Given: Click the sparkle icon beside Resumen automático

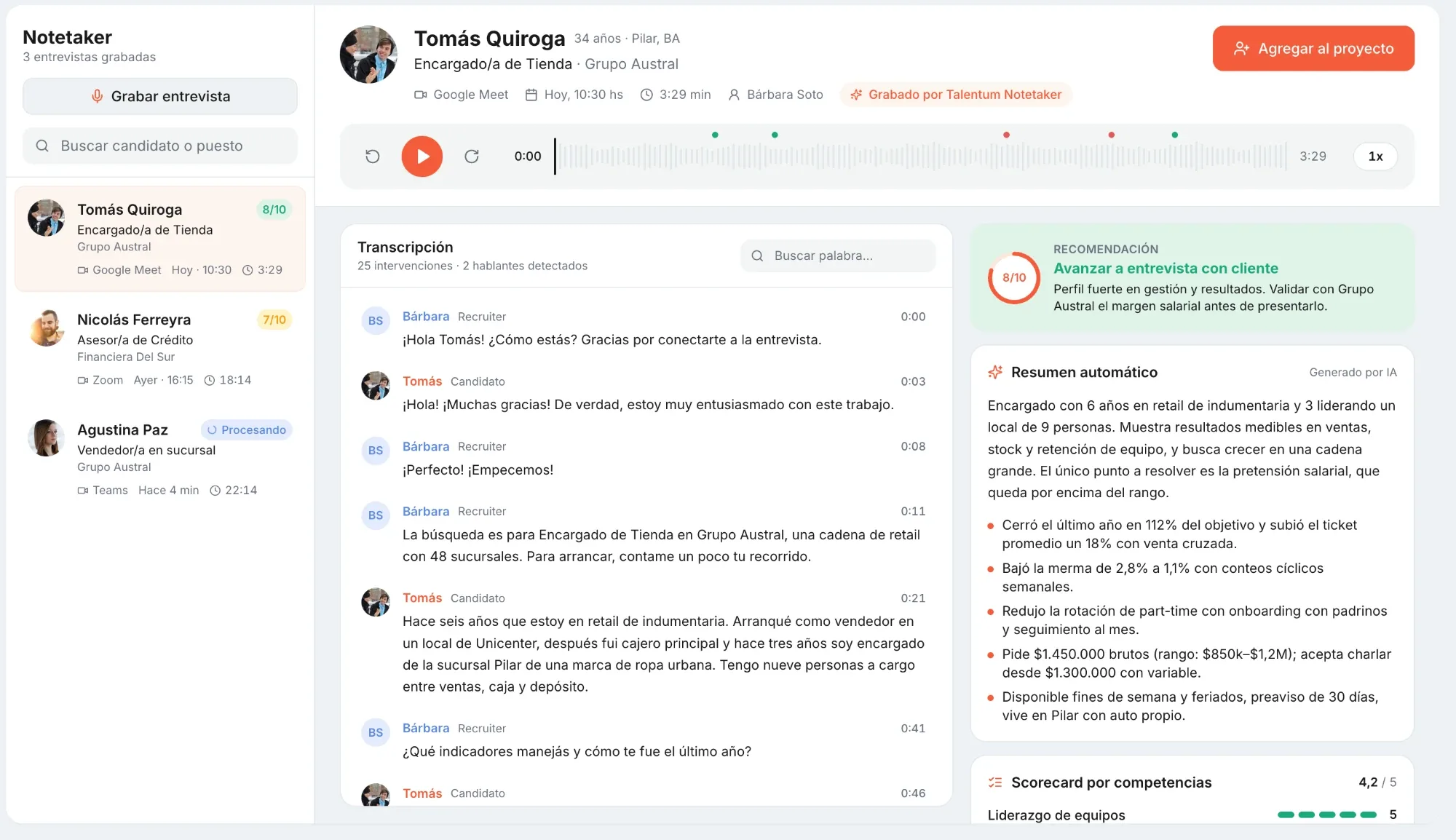Looking at the screenshot, I should [x=995, y=372].
